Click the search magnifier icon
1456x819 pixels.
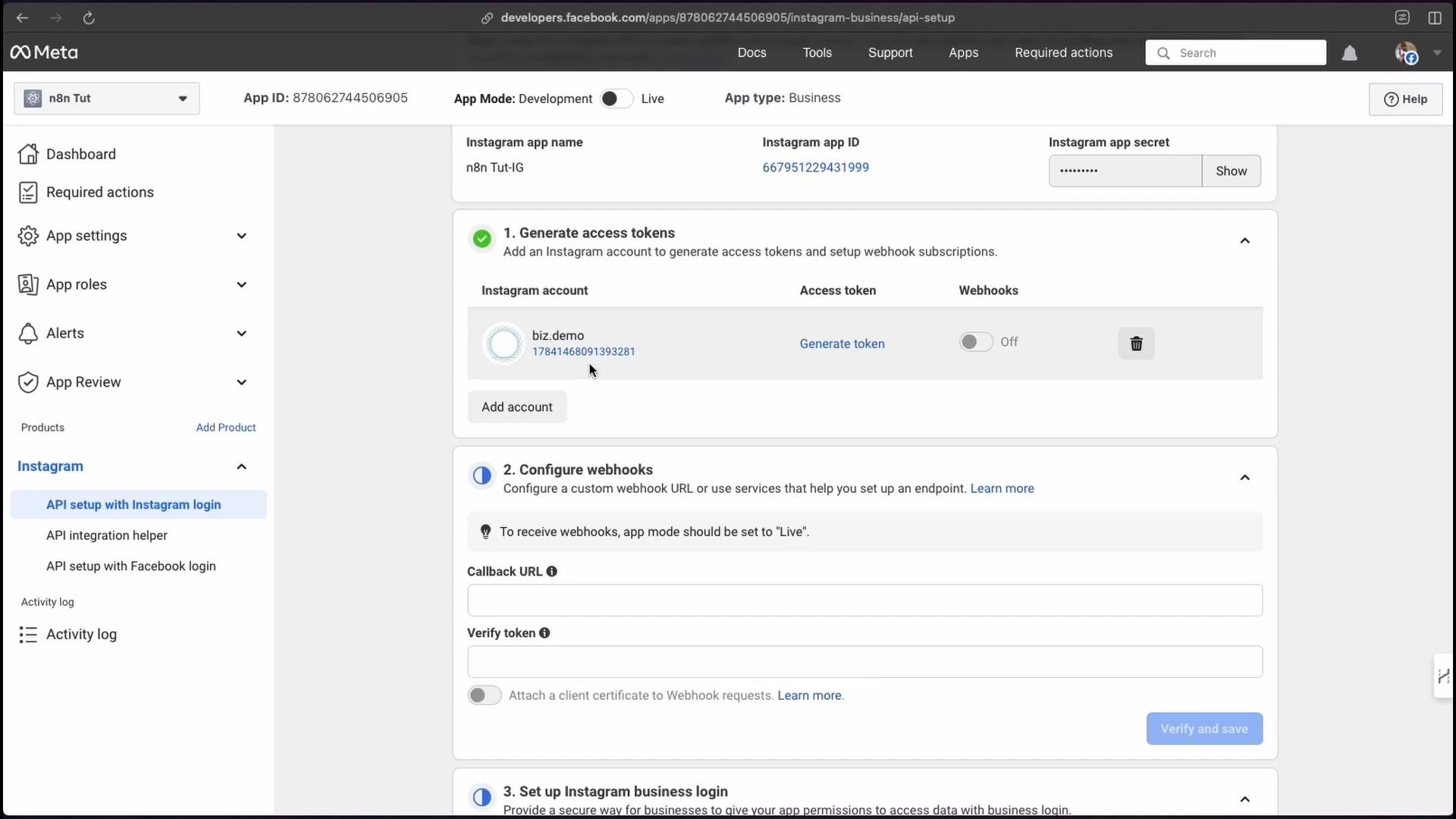tap(1163, 53)
